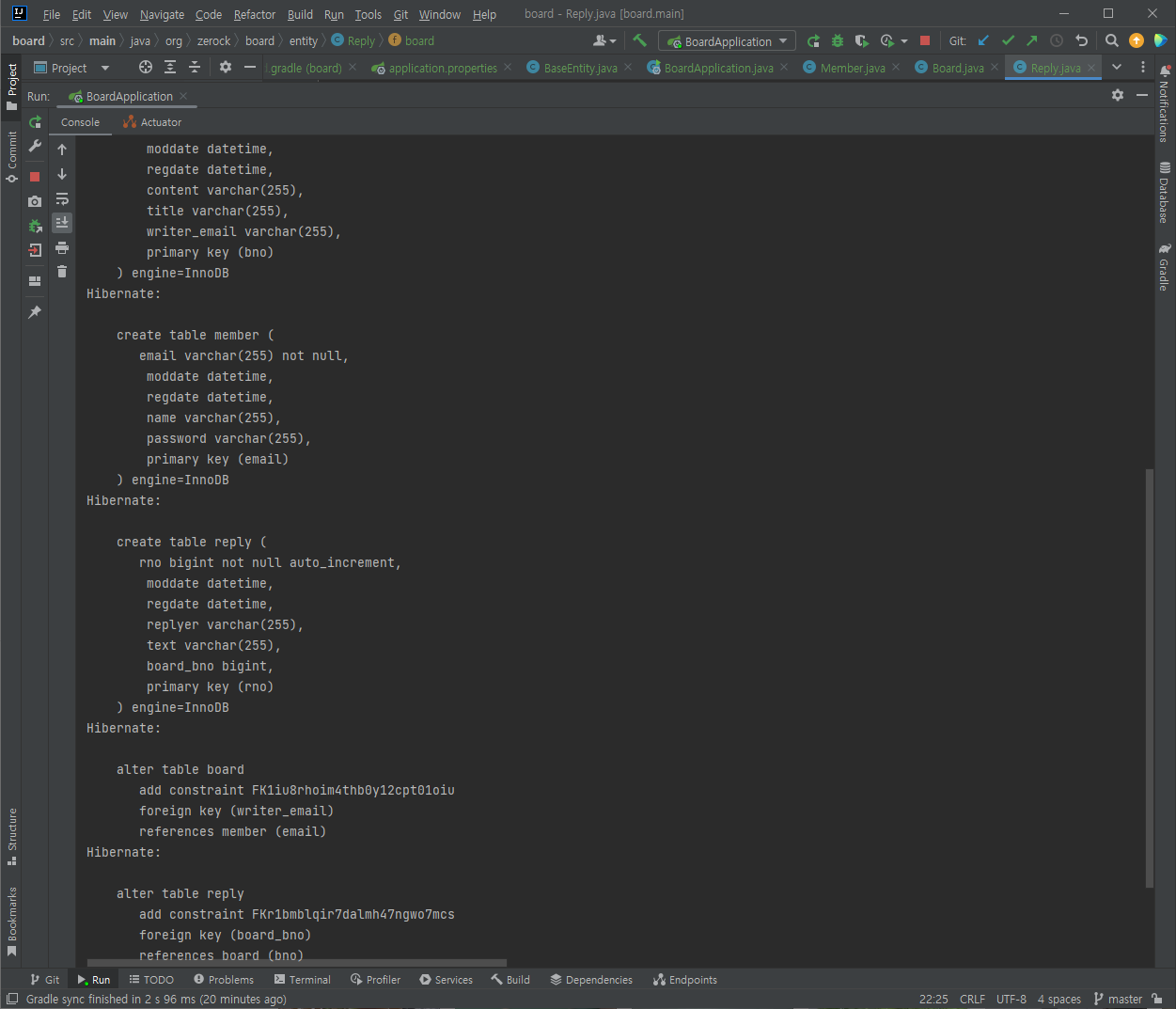Screen dimensions: 1176x1009
Task: Click the down arrow stack trace icon
Action: pyautogui.click(x=62, y=175)
